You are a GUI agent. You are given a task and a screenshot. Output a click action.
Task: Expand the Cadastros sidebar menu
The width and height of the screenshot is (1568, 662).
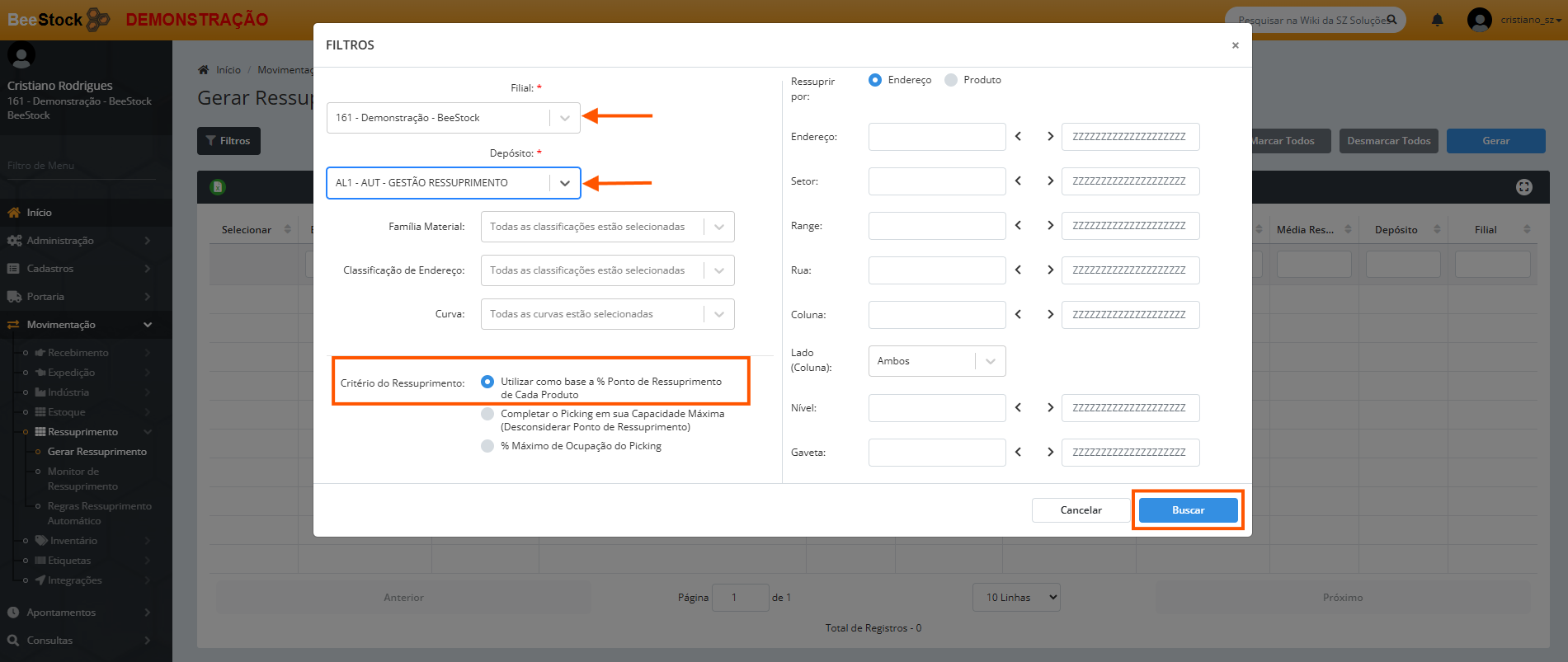coord(50,269)
